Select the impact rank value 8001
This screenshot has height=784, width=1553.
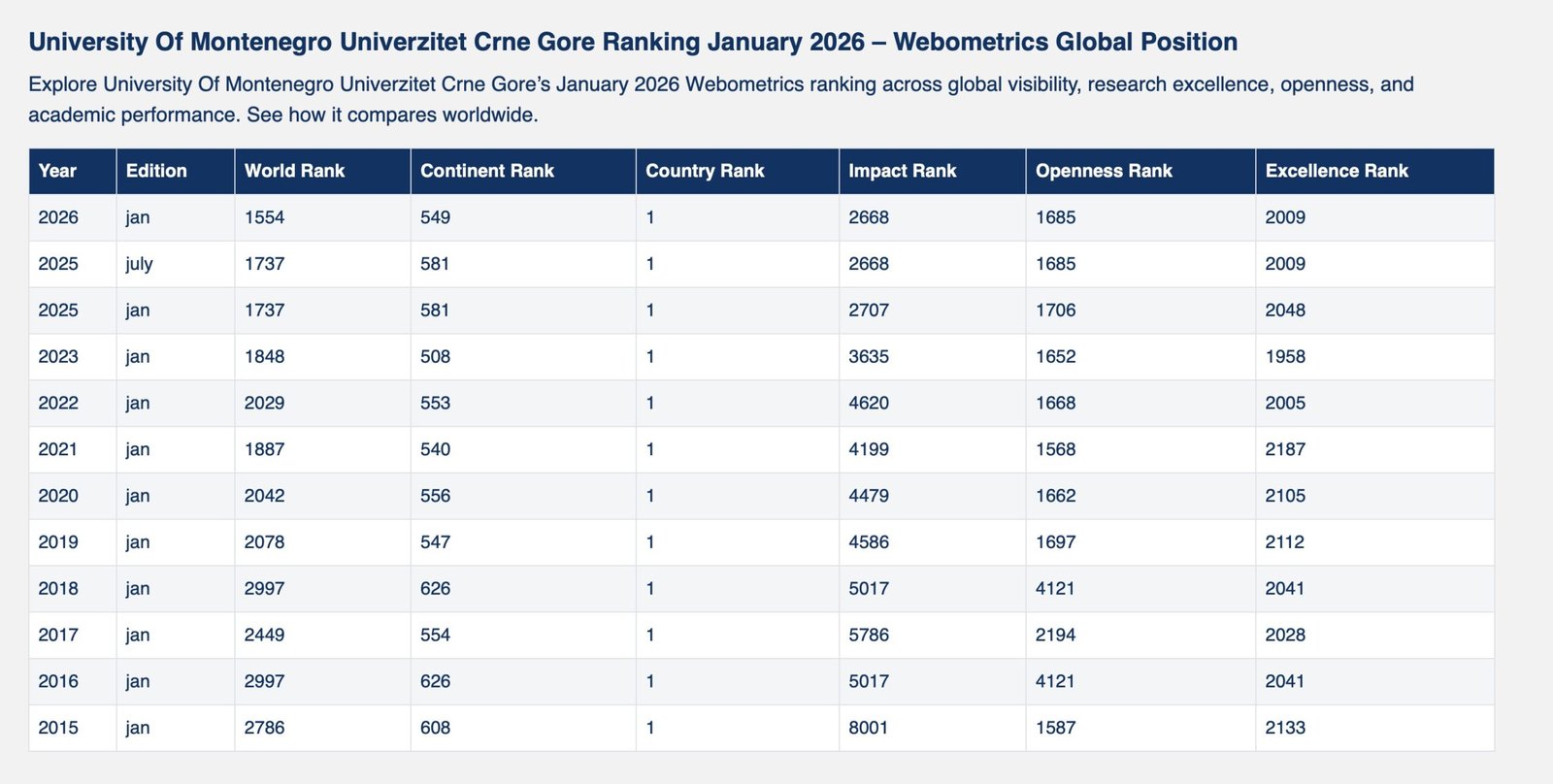tap(868, 728)
